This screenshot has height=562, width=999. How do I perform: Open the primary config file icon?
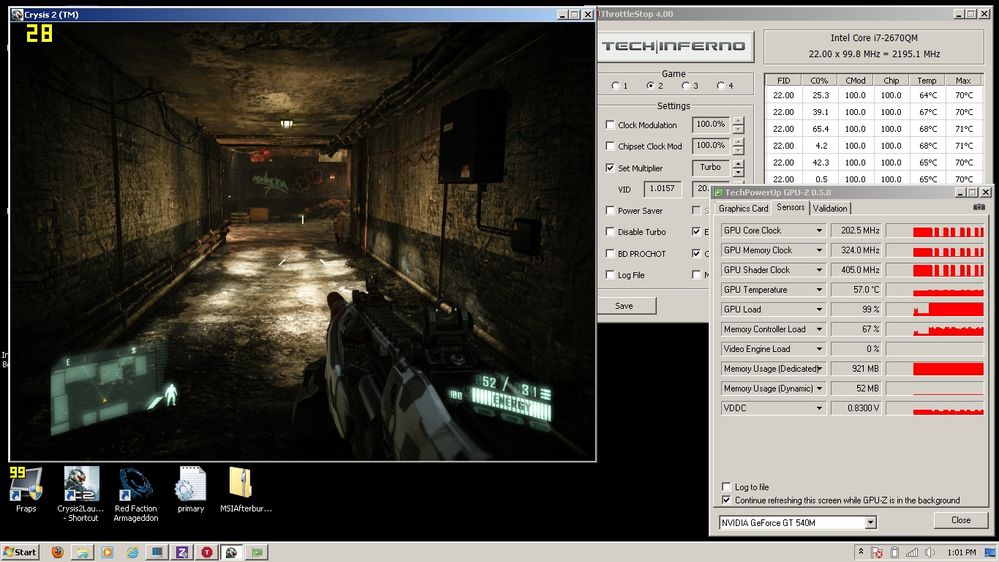coord(190,489)
